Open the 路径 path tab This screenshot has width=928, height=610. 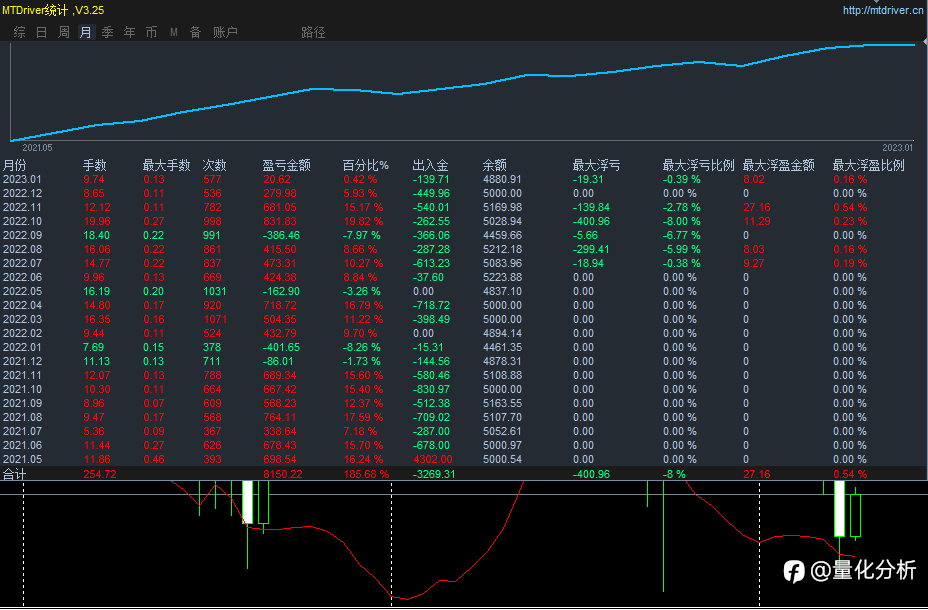click(x=313, y=33)
